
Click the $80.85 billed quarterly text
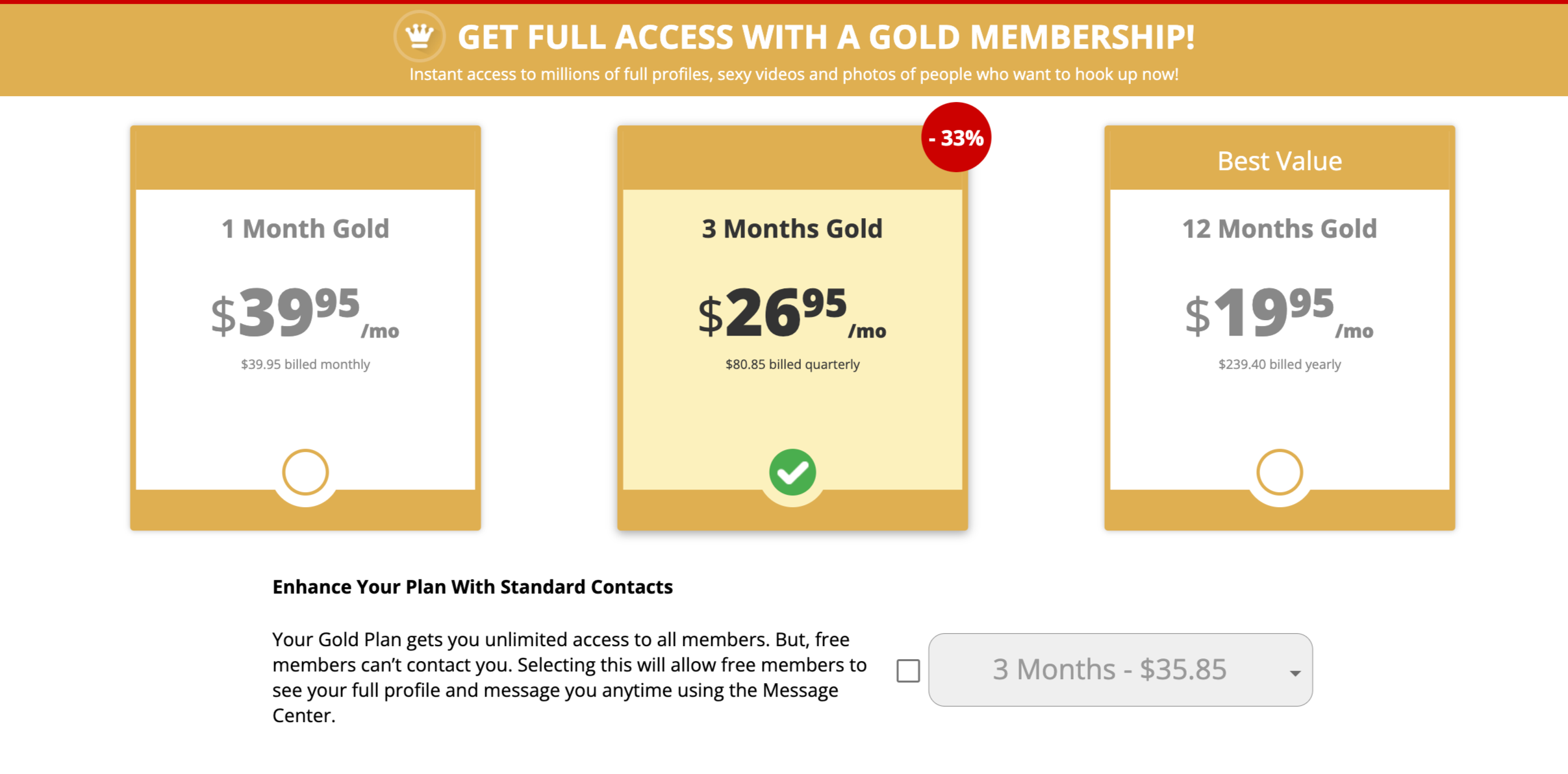pyautogui.click(x=792, y=364)
